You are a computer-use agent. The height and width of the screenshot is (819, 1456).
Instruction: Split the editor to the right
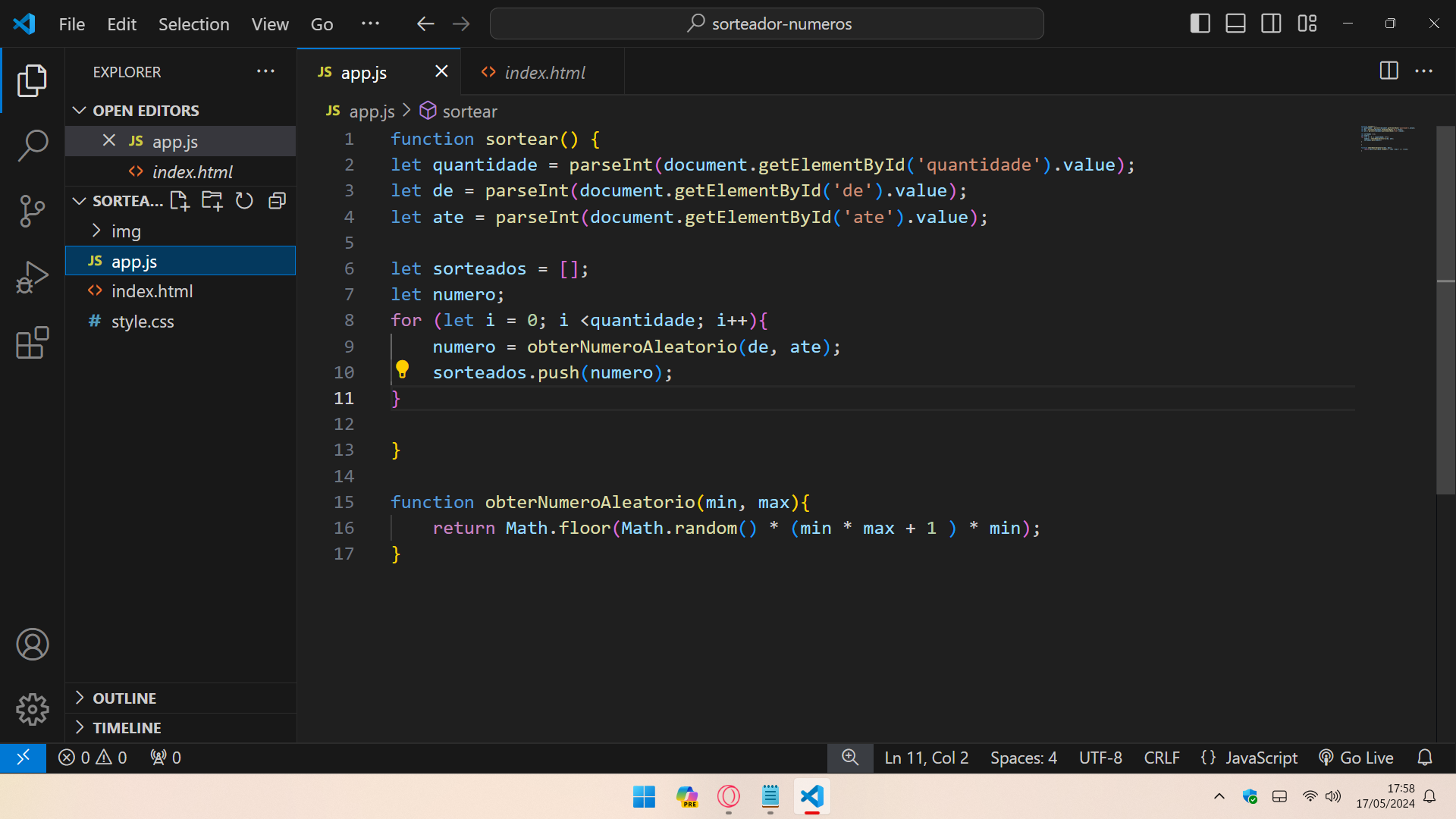pos(1389,71)
